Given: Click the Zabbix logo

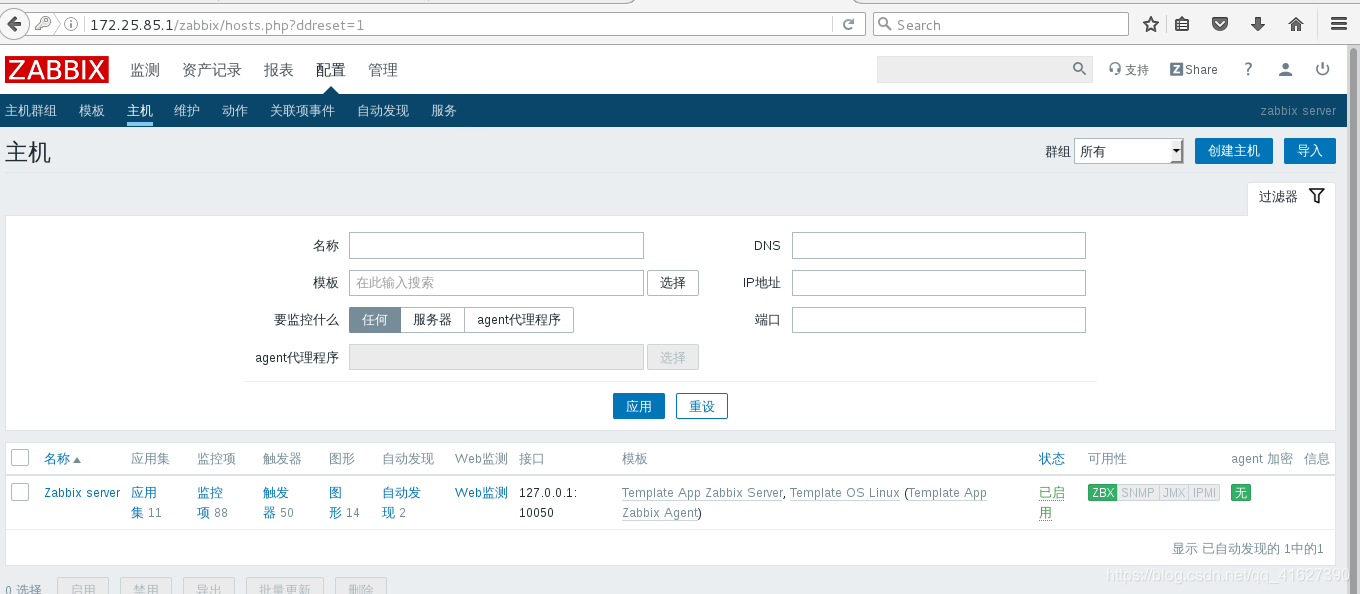Looking at the screenshot, I should 57,70.
